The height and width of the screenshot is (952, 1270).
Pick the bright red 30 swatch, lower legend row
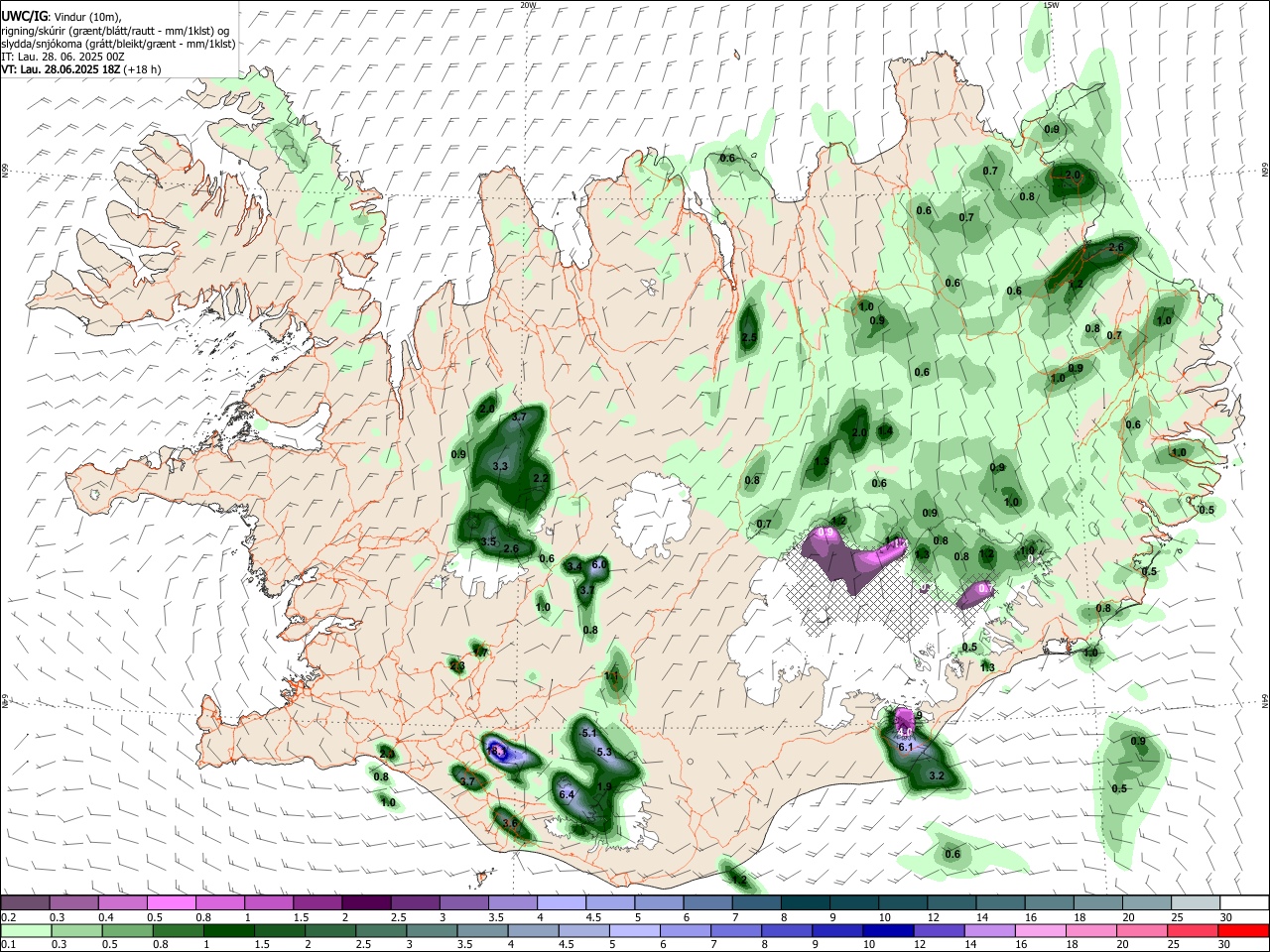1243,930
